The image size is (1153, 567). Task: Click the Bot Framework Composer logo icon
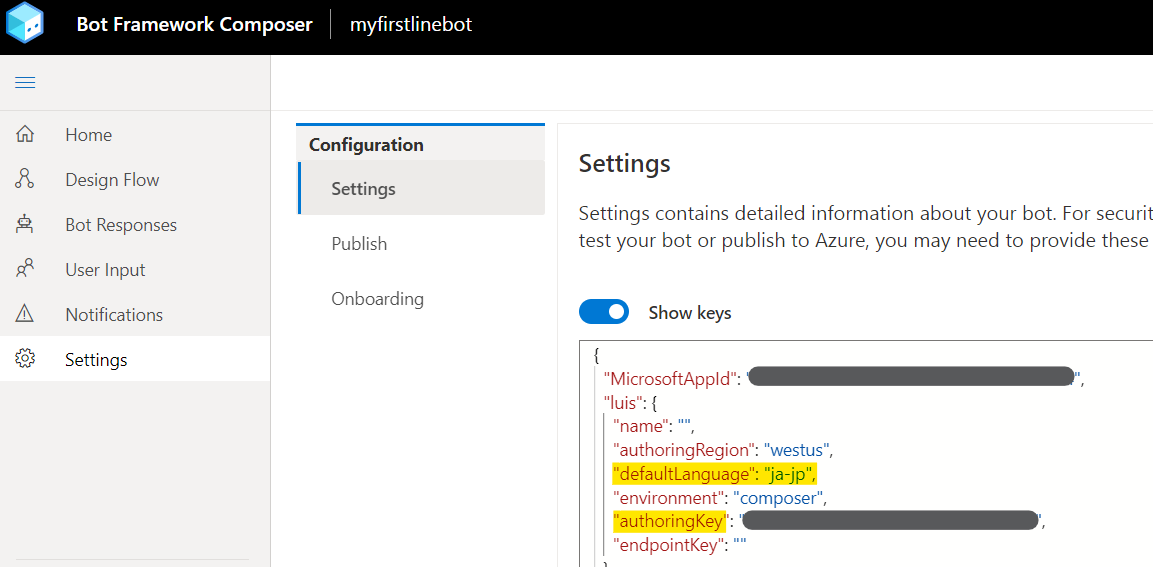tap(25, 24)
